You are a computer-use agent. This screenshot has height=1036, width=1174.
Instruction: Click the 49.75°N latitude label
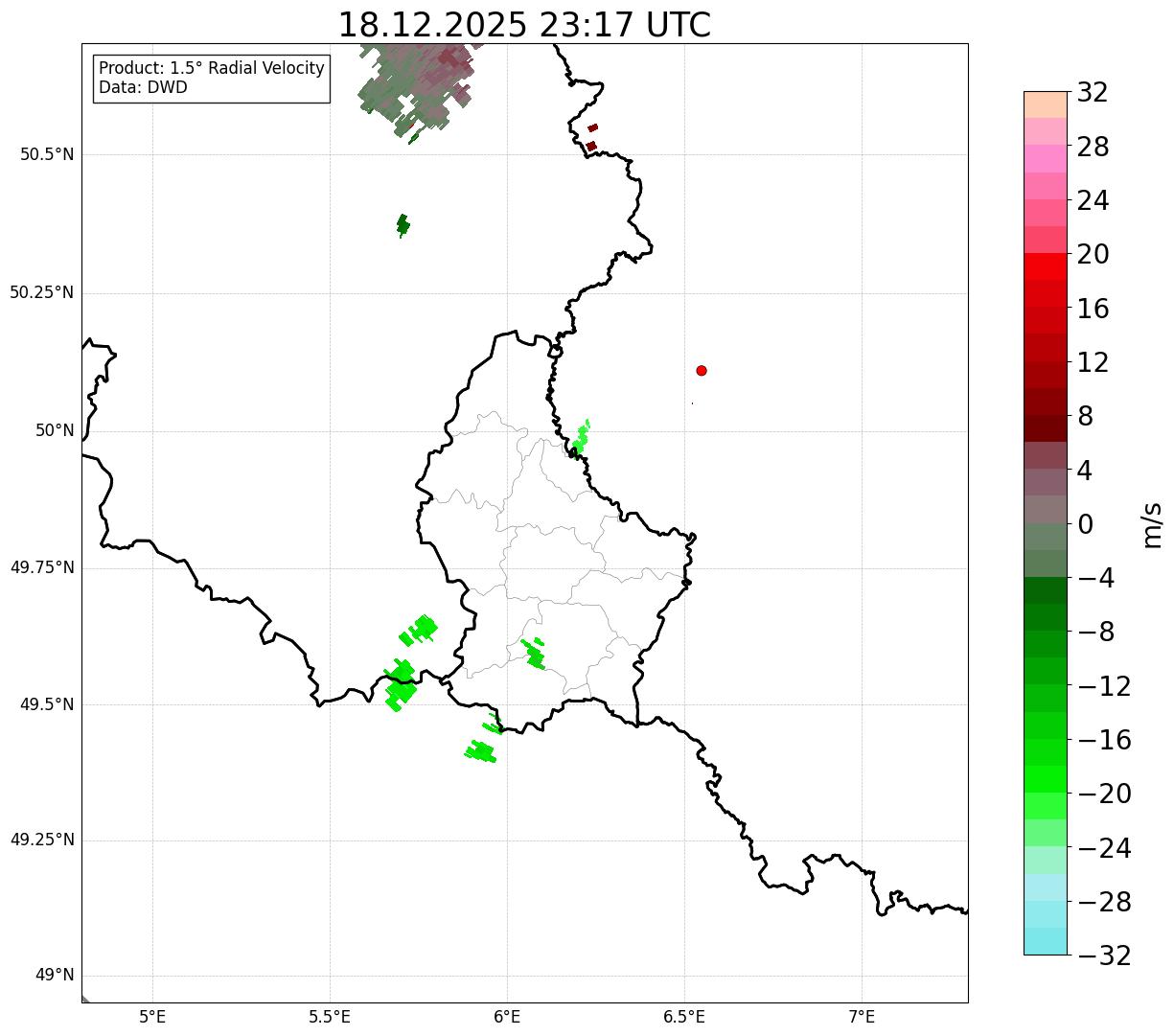[42, 568]
